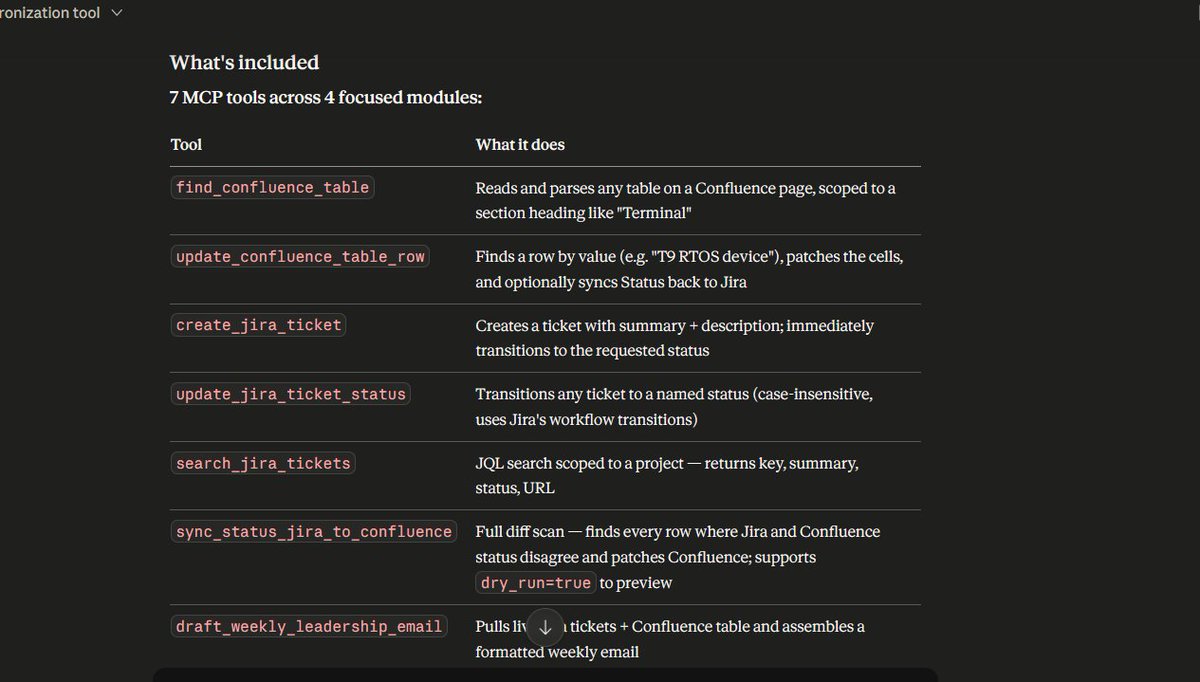Image resolution: width=1200 pixels, height=682 pixels.
Task: Click the scroll-to-bottom arrow button
Action: (545, 627)
